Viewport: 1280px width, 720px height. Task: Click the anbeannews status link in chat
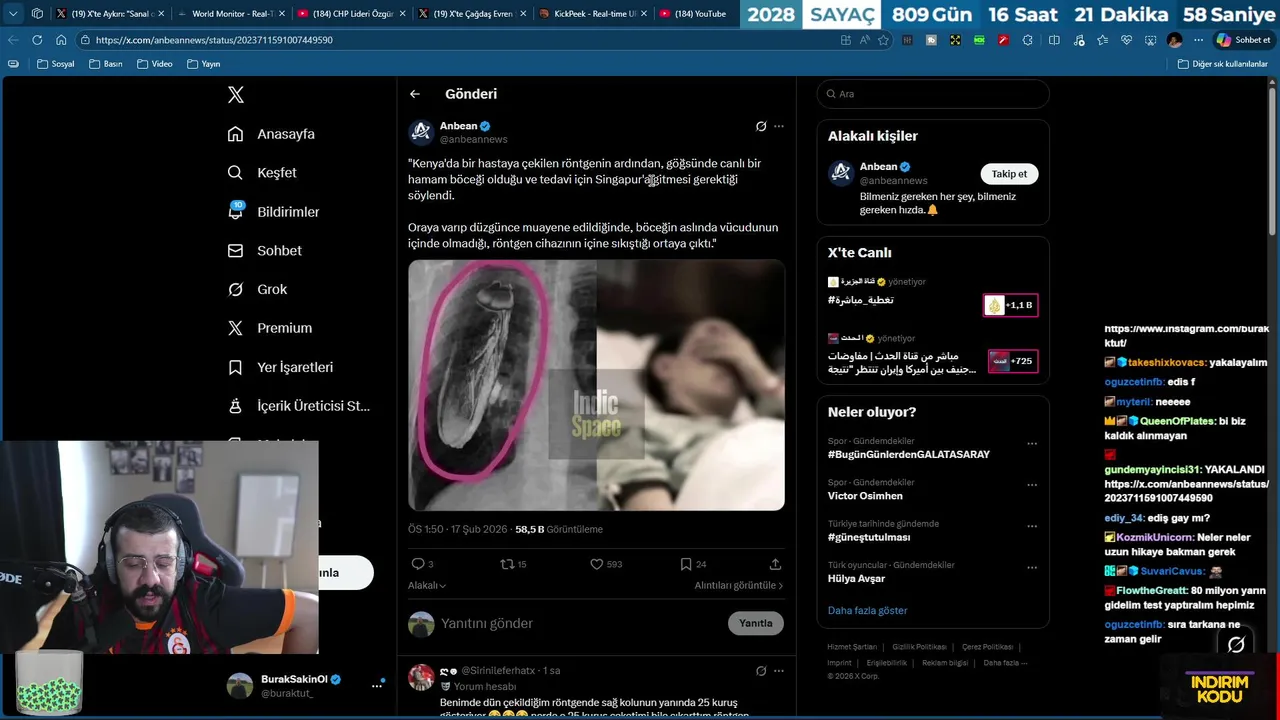[x=1186, y=491]
